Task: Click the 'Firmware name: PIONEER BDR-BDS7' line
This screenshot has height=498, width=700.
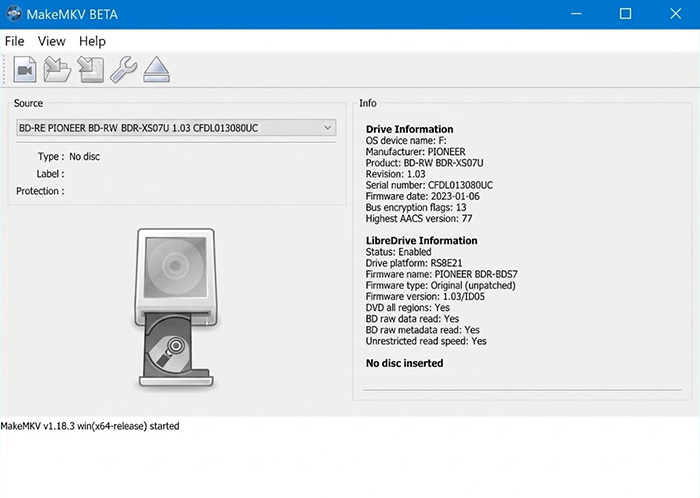Action: click(442, 274)
